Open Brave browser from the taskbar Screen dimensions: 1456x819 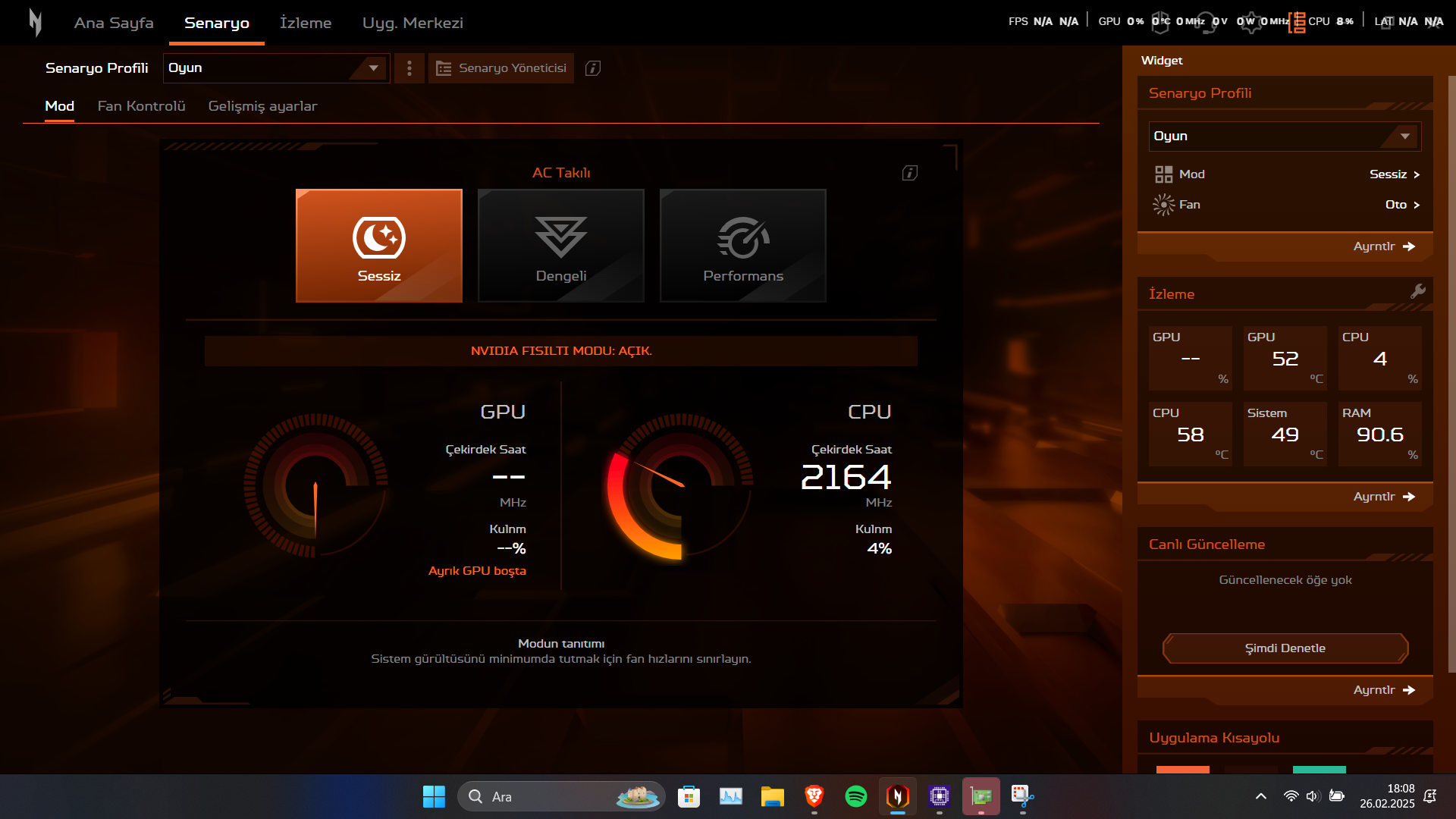[x=814, y=796]
